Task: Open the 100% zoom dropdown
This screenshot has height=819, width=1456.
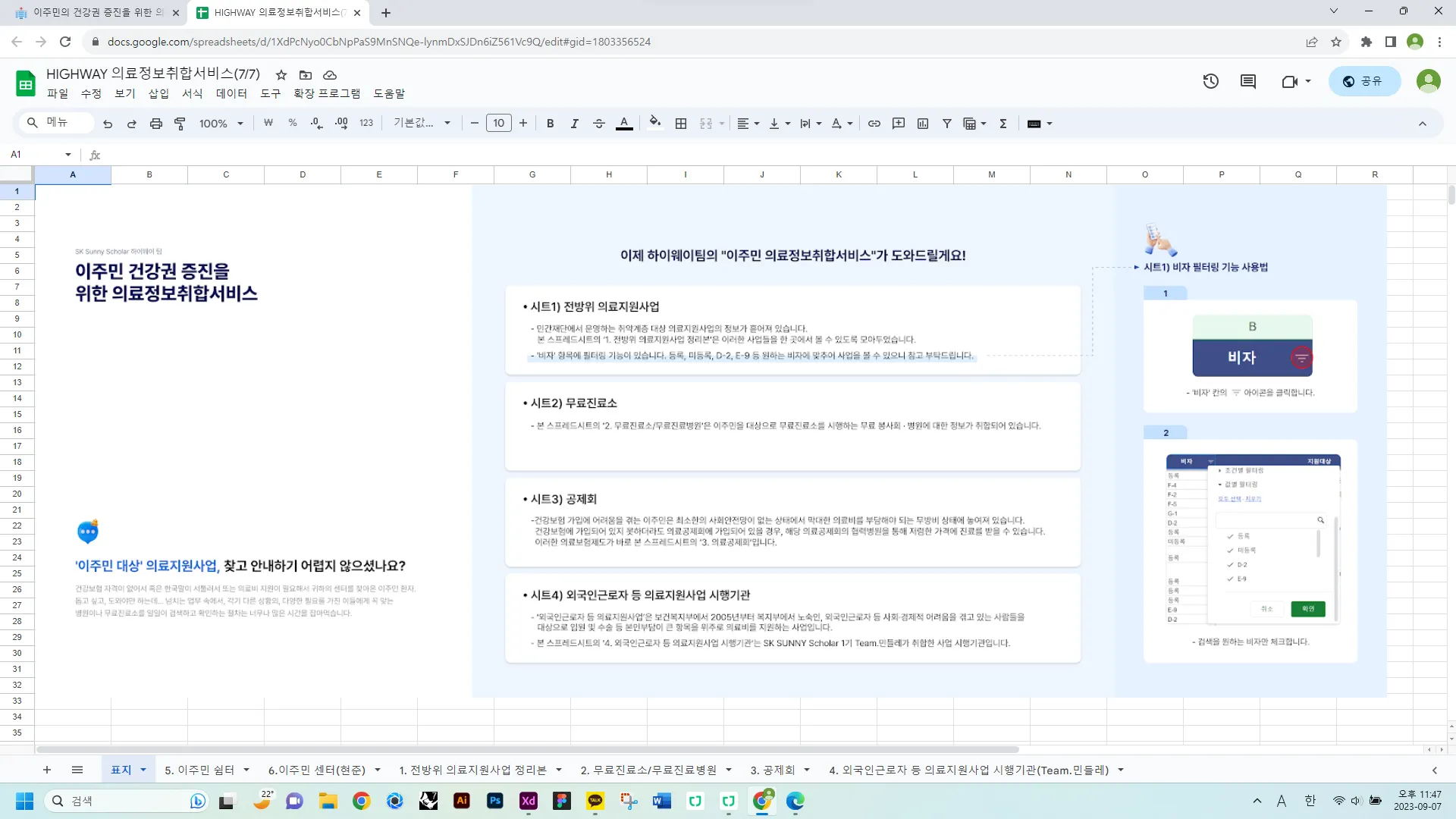Action: point(221,124)
